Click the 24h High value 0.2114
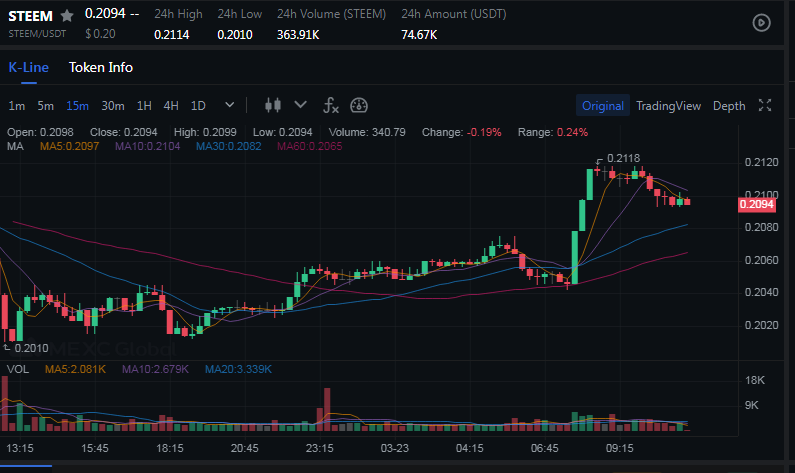 [171, 35]
